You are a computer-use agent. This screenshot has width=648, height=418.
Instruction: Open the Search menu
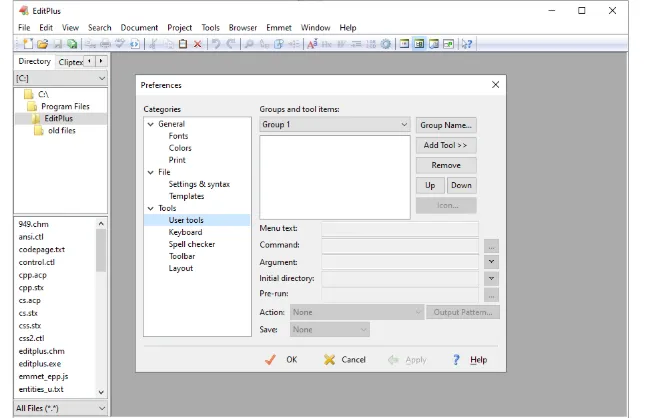(x=100, y=28)
